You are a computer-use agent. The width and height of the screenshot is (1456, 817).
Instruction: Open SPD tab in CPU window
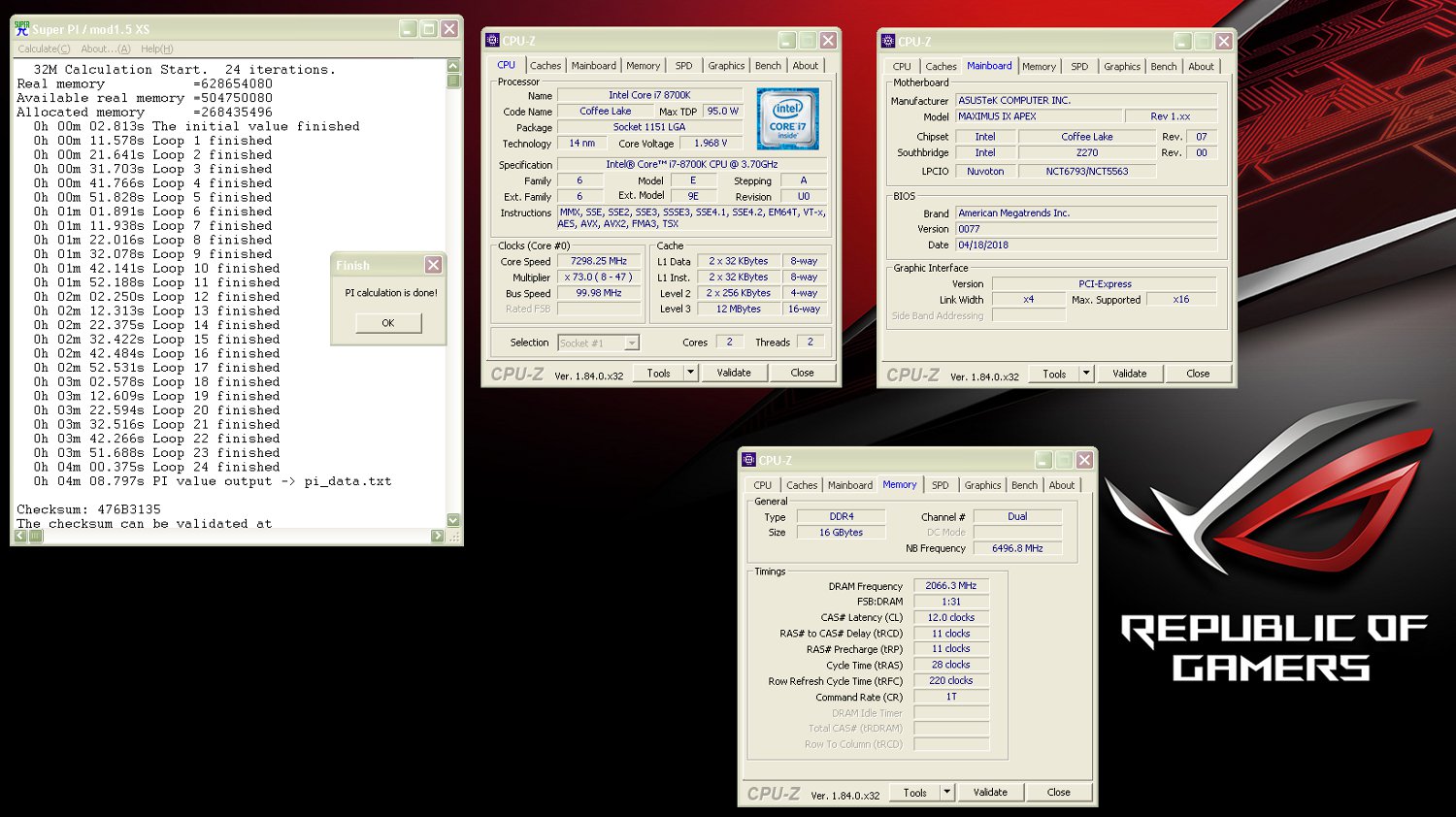(684, 66)
